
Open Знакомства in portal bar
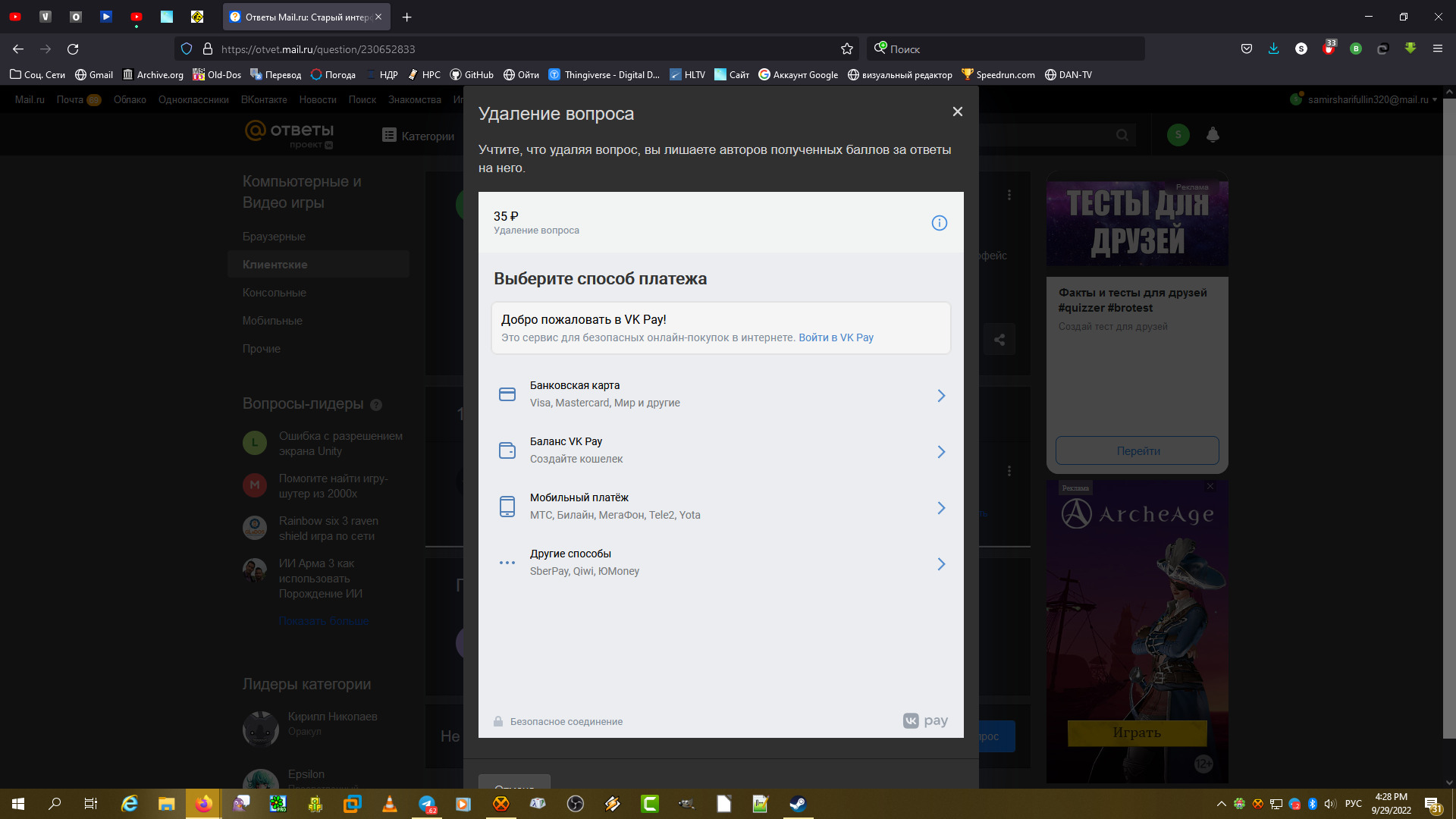[415, 99]
